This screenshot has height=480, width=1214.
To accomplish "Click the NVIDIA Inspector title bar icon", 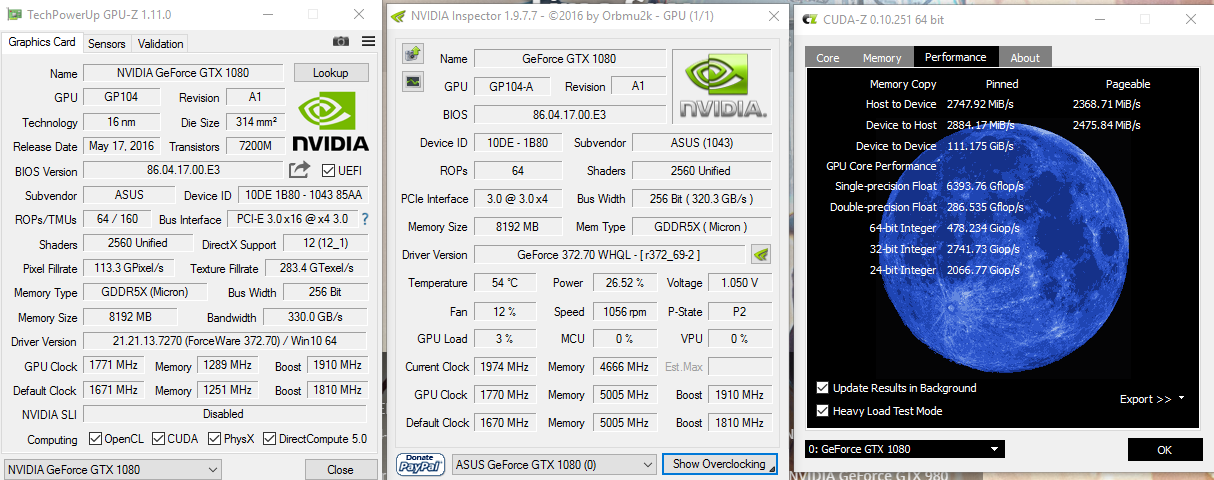I will pos(399,16).
